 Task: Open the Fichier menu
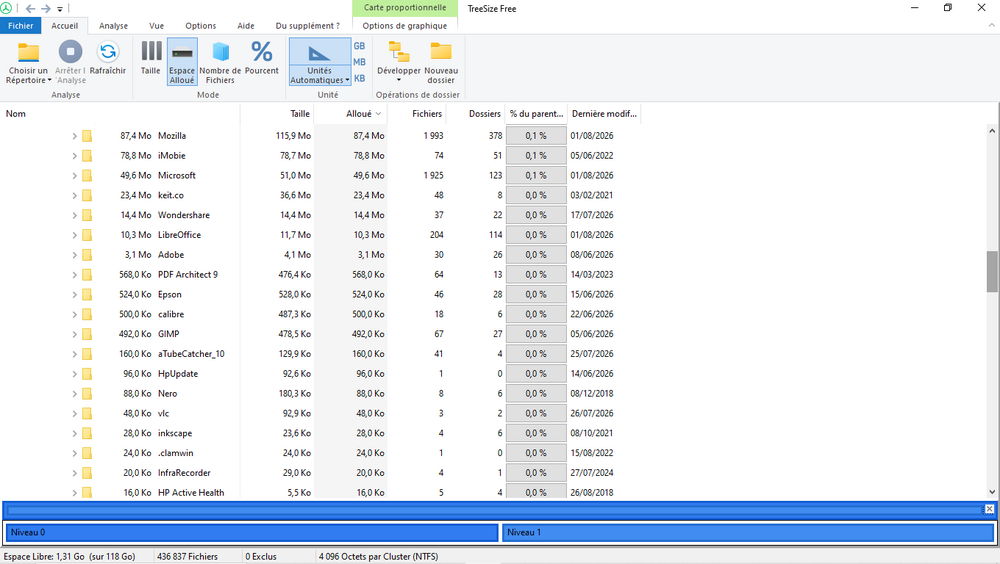(20, 26)
